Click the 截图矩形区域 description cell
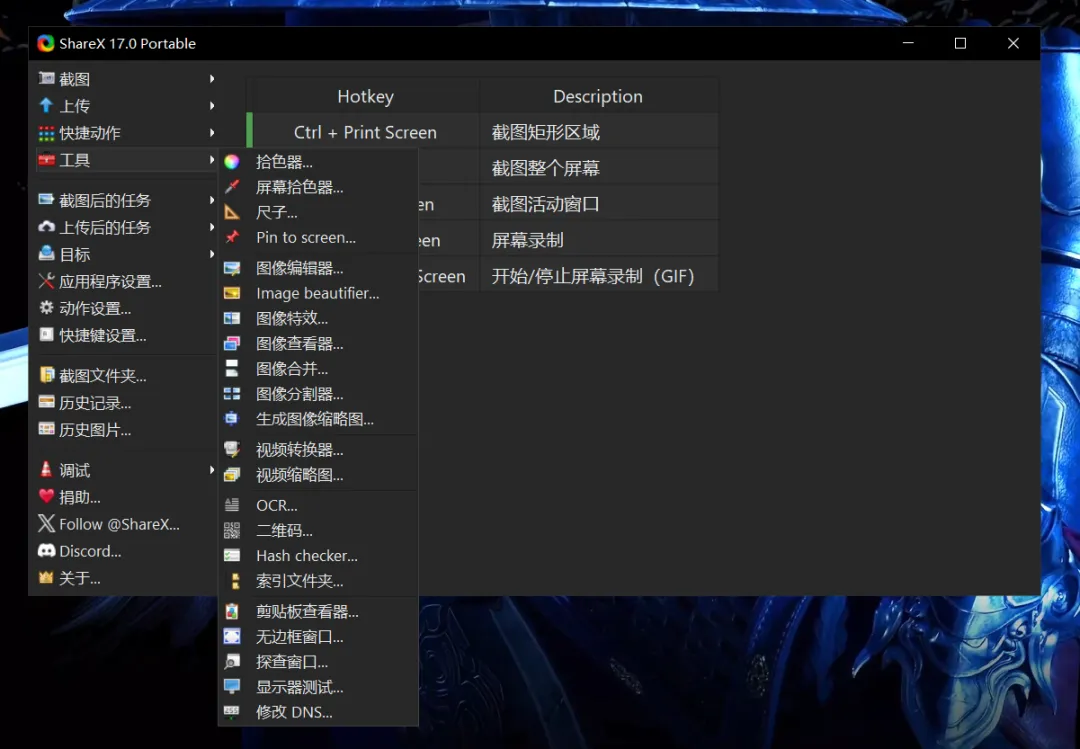The width and height of the screenshot is (1080, 749). [598, 132]
